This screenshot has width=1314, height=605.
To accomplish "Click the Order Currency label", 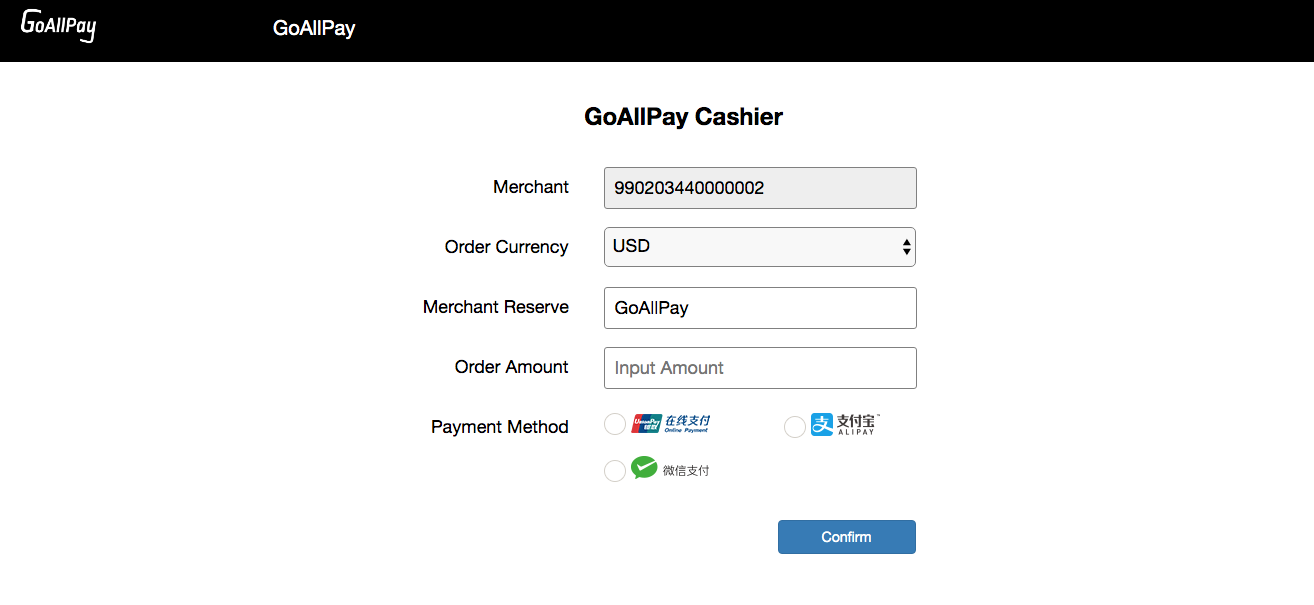I will click(x=507, y=247).
